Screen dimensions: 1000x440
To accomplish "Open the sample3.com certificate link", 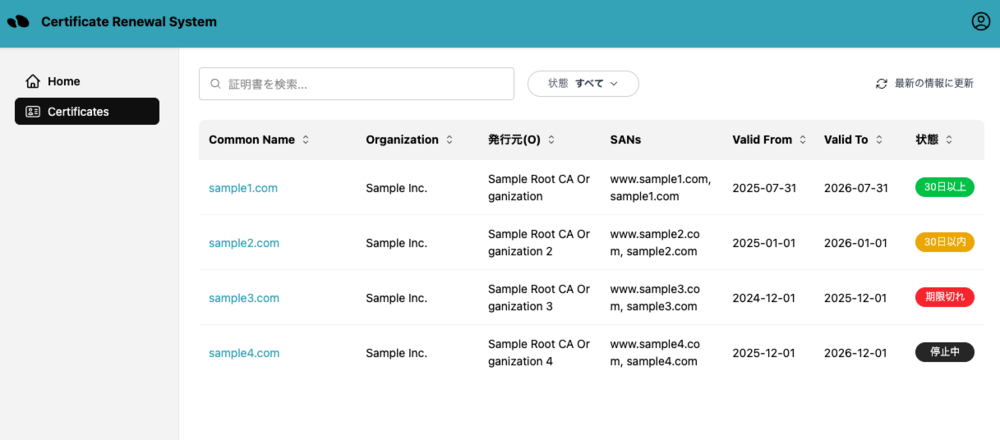I will [x=244, y=298].
